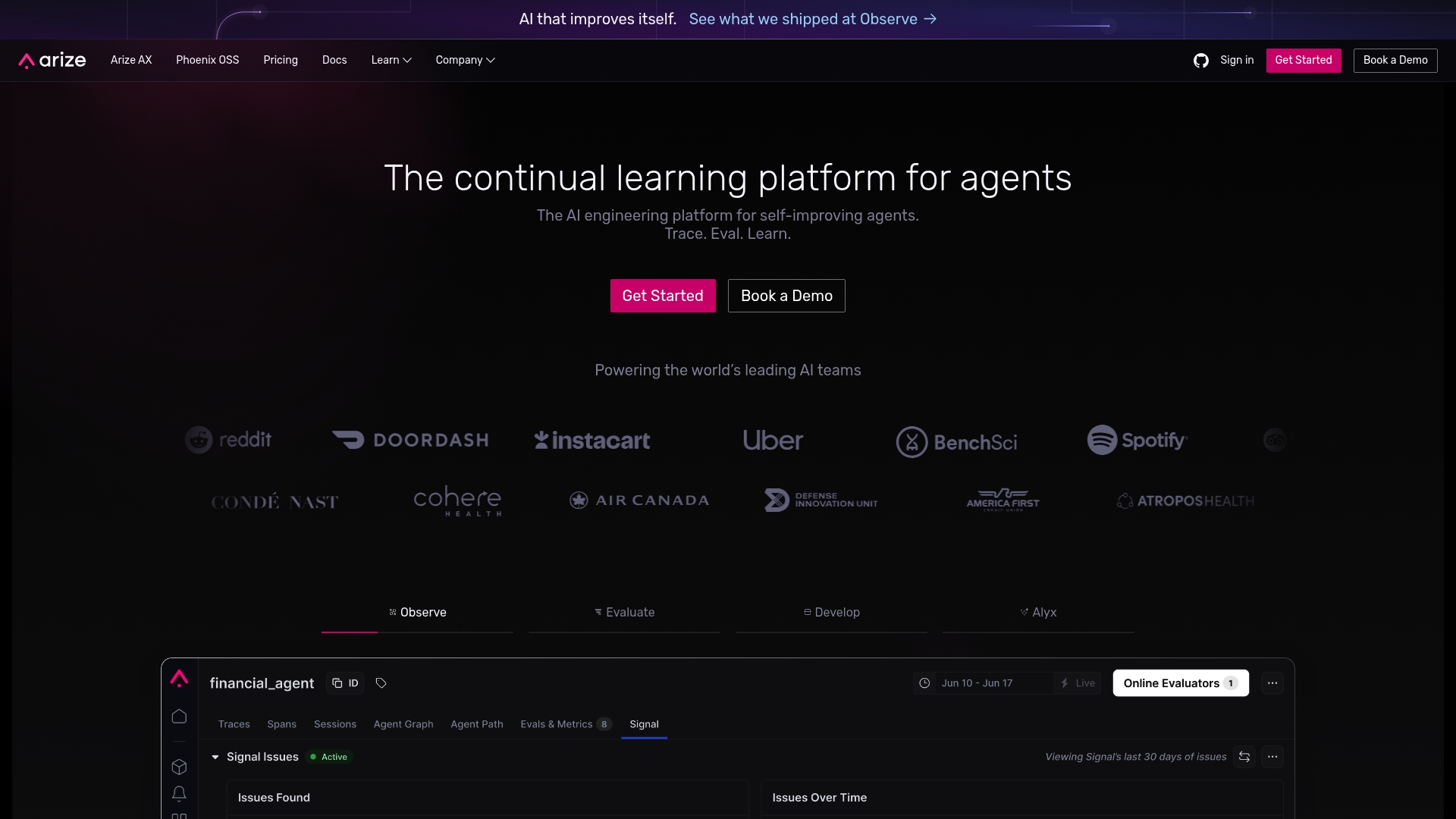Click the BenchSci logo
This screenshot has width=1456, height=819.
point(956,441)
